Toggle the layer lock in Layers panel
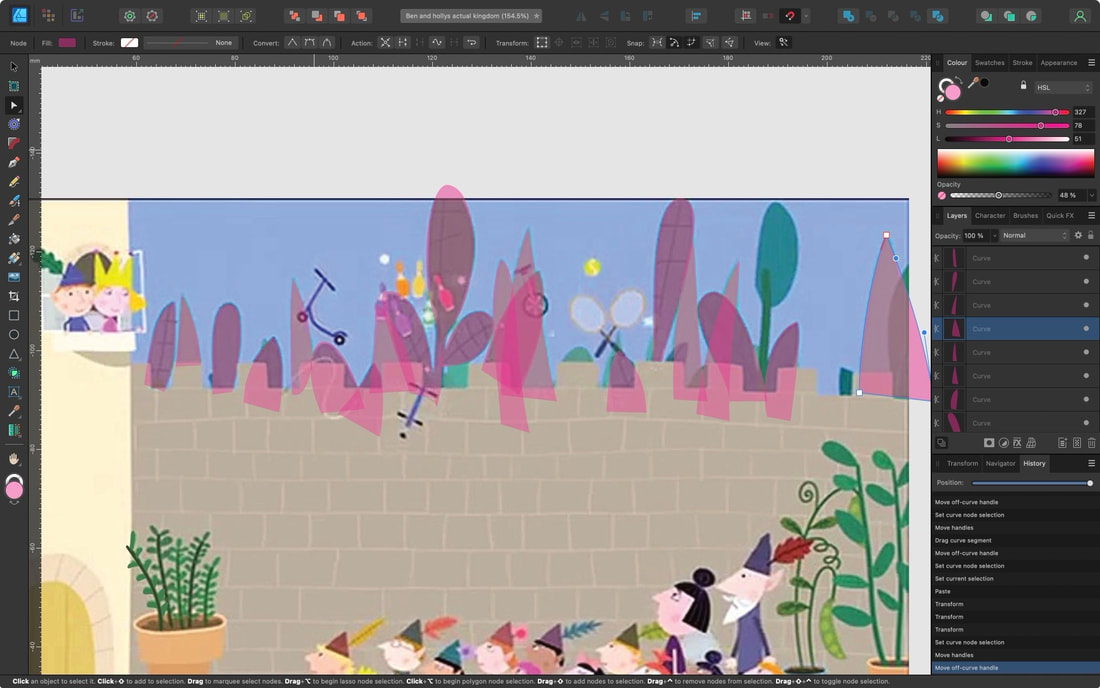The image size is (1100, 688). pos(1090,236)
